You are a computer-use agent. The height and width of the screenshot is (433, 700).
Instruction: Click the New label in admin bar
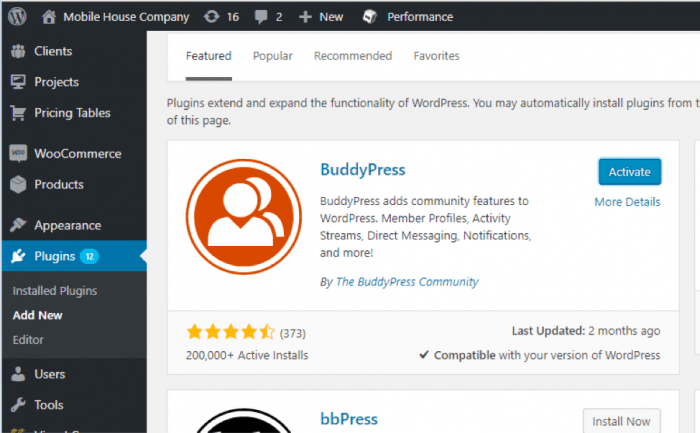(x=331, y=17)
